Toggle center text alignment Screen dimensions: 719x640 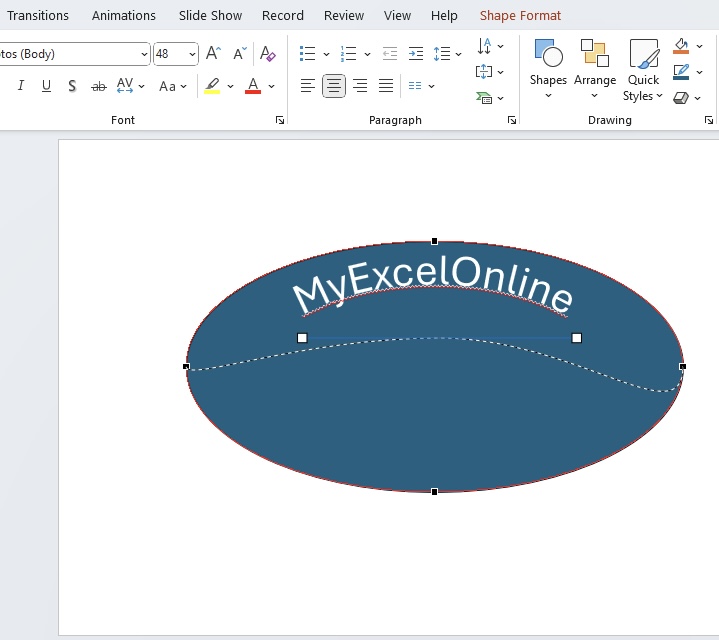[334, 86]
